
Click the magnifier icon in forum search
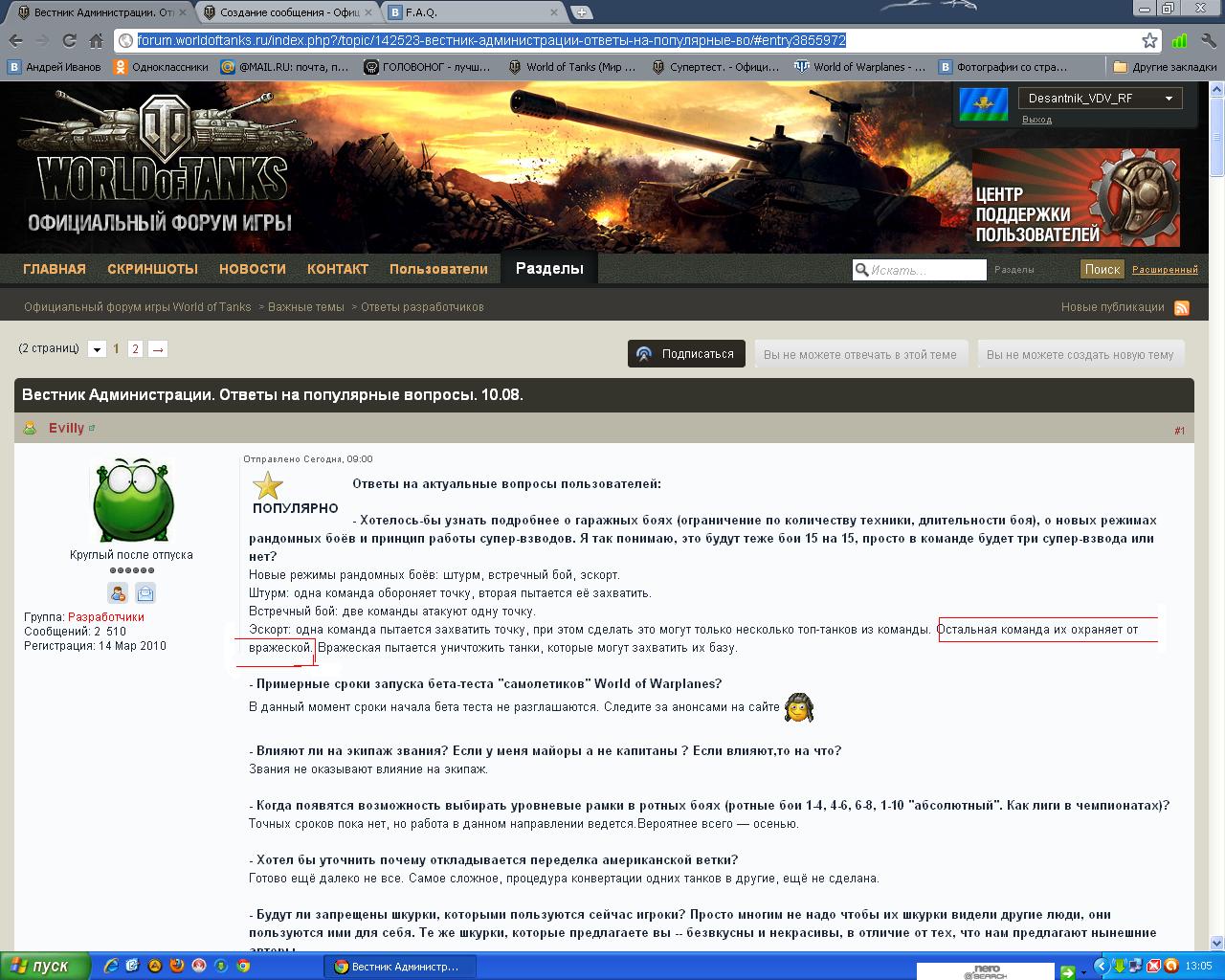[x=861, y=270]
